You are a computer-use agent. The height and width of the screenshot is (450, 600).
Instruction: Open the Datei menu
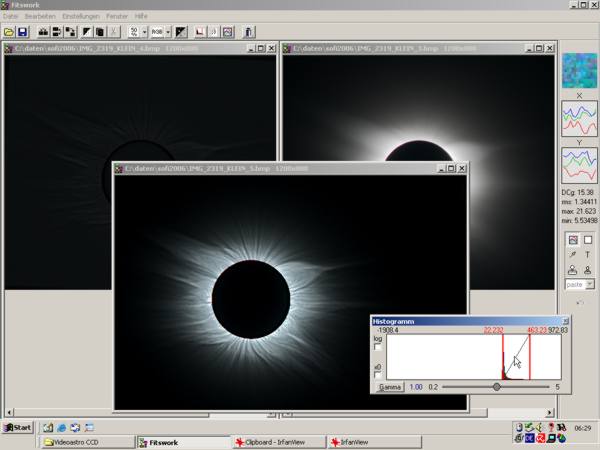click(10, 16)
